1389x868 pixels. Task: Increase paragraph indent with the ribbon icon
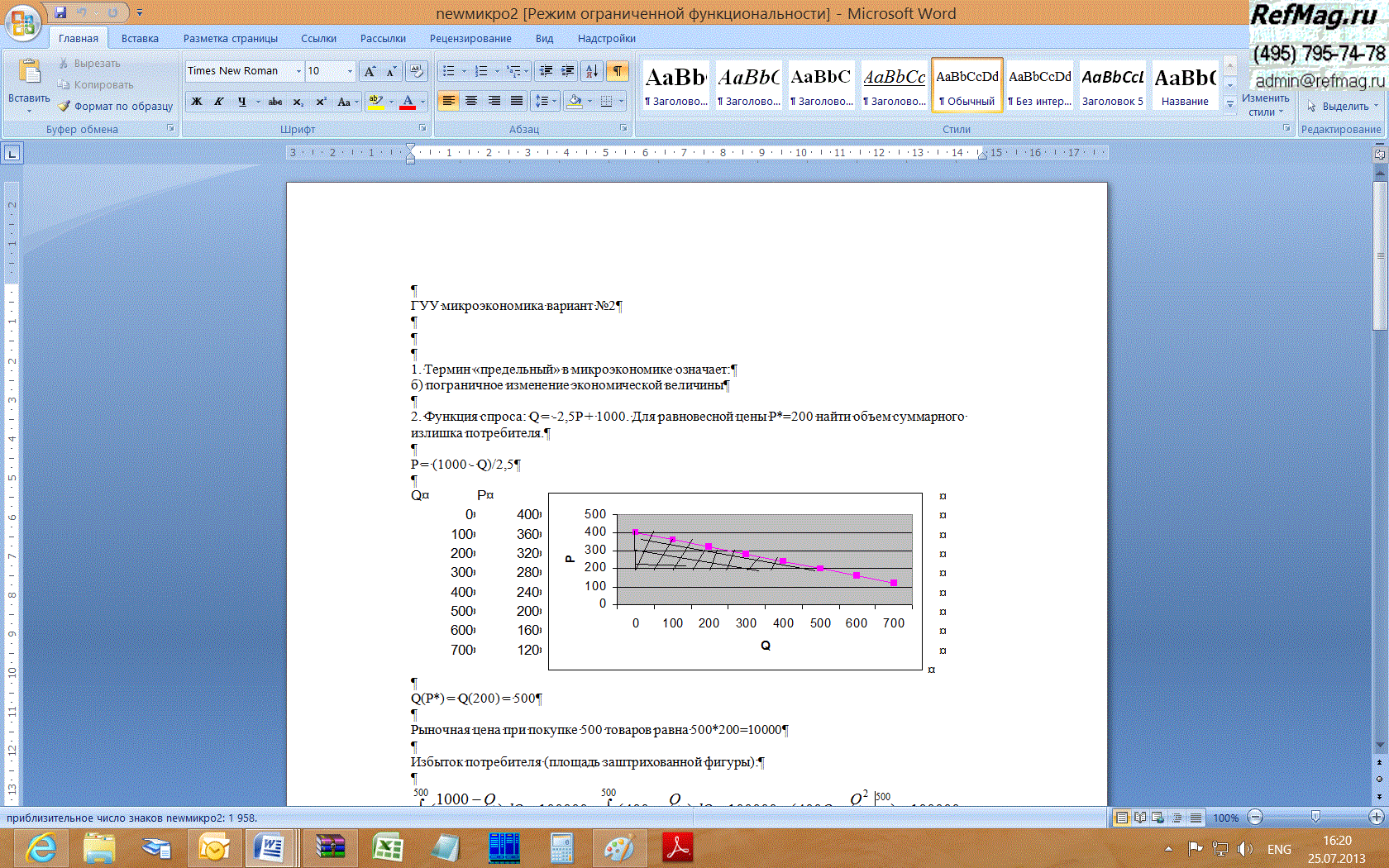[567, 71]
